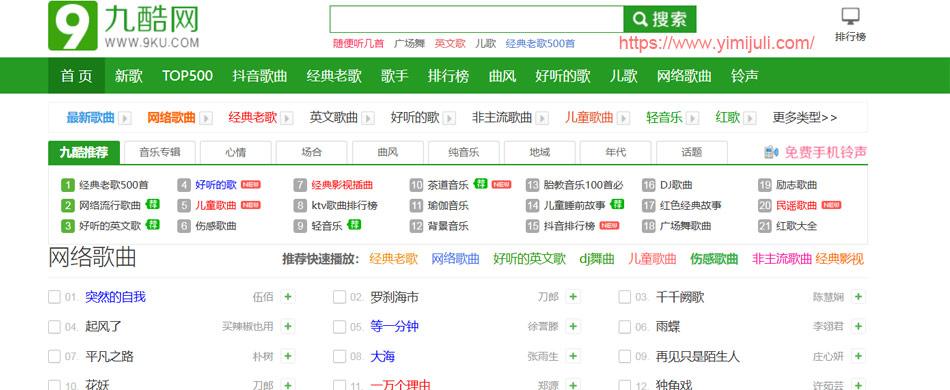Select the 九酷推荐 tab
The image size is (950, 390).
coord(84,153)
